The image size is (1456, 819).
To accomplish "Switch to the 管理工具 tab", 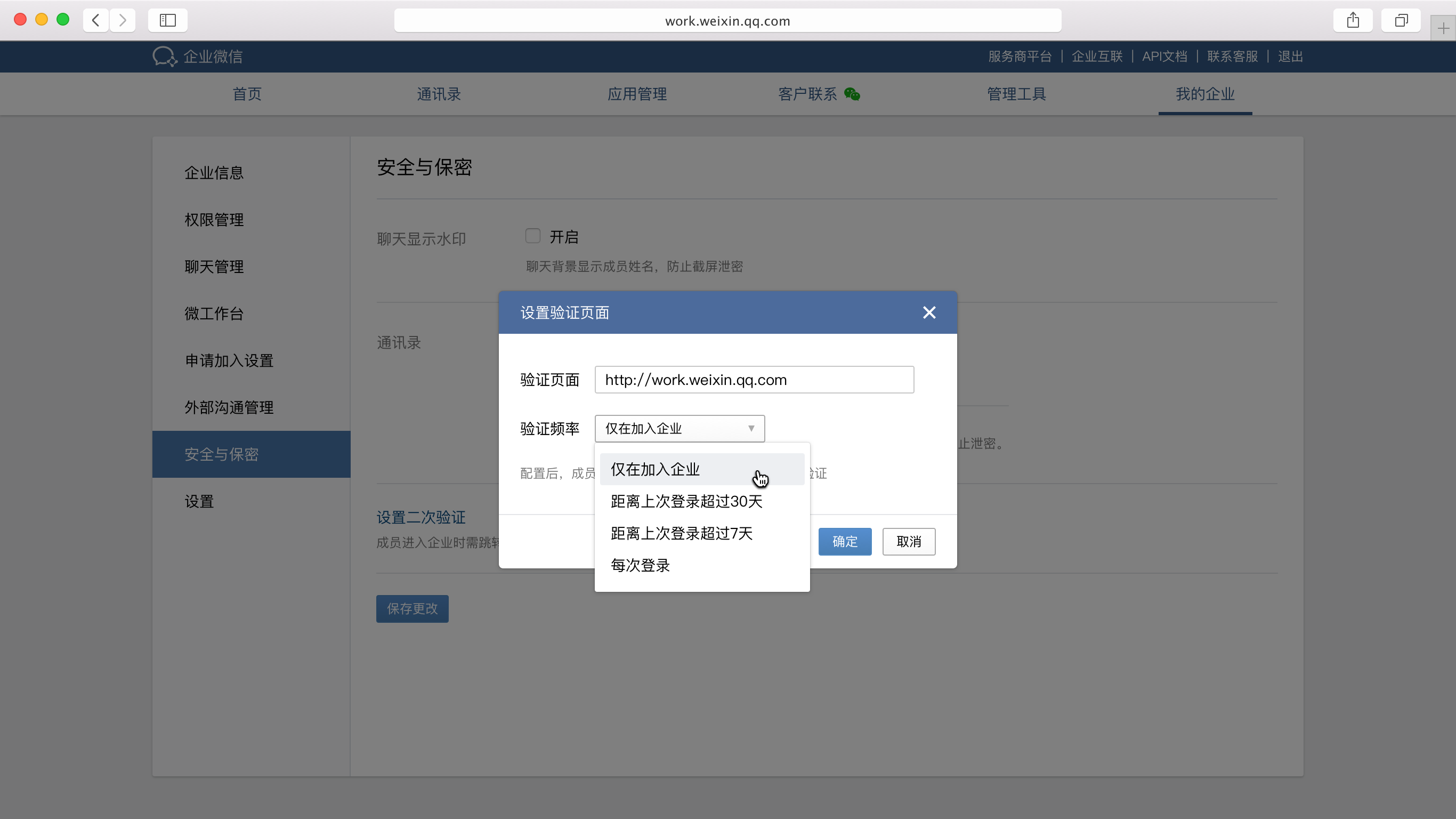I will pyautogui.click(x=1016, y=94).
